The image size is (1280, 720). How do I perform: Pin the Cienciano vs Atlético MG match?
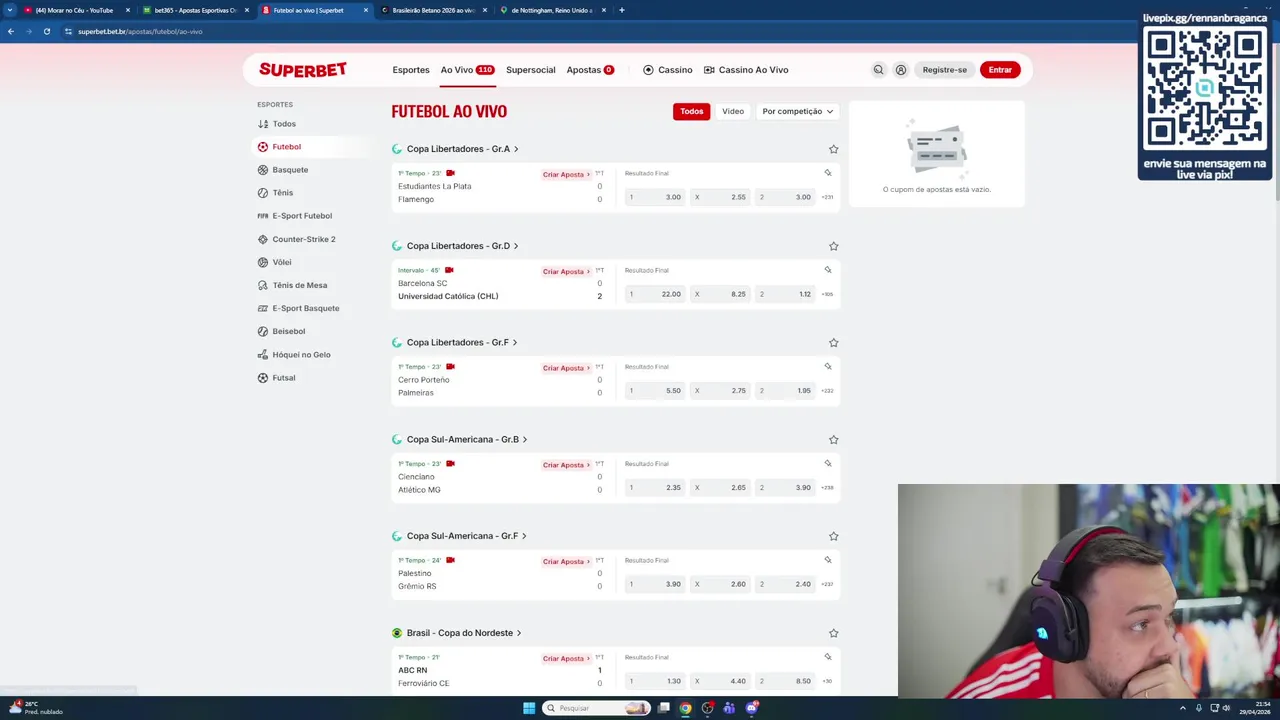[828, 464]
